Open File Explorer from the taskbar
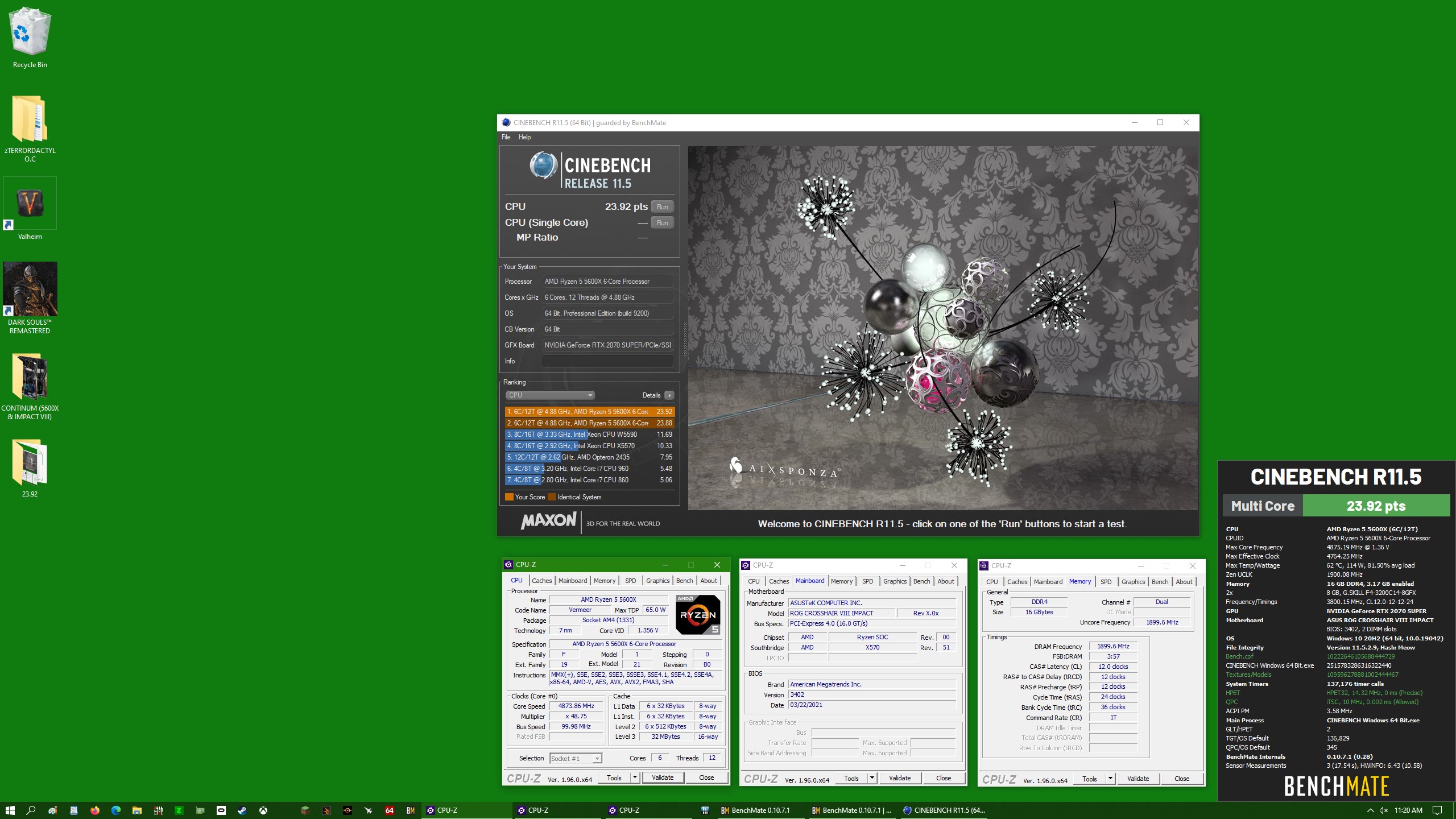 pyautogui.click(x=137, y=810)
